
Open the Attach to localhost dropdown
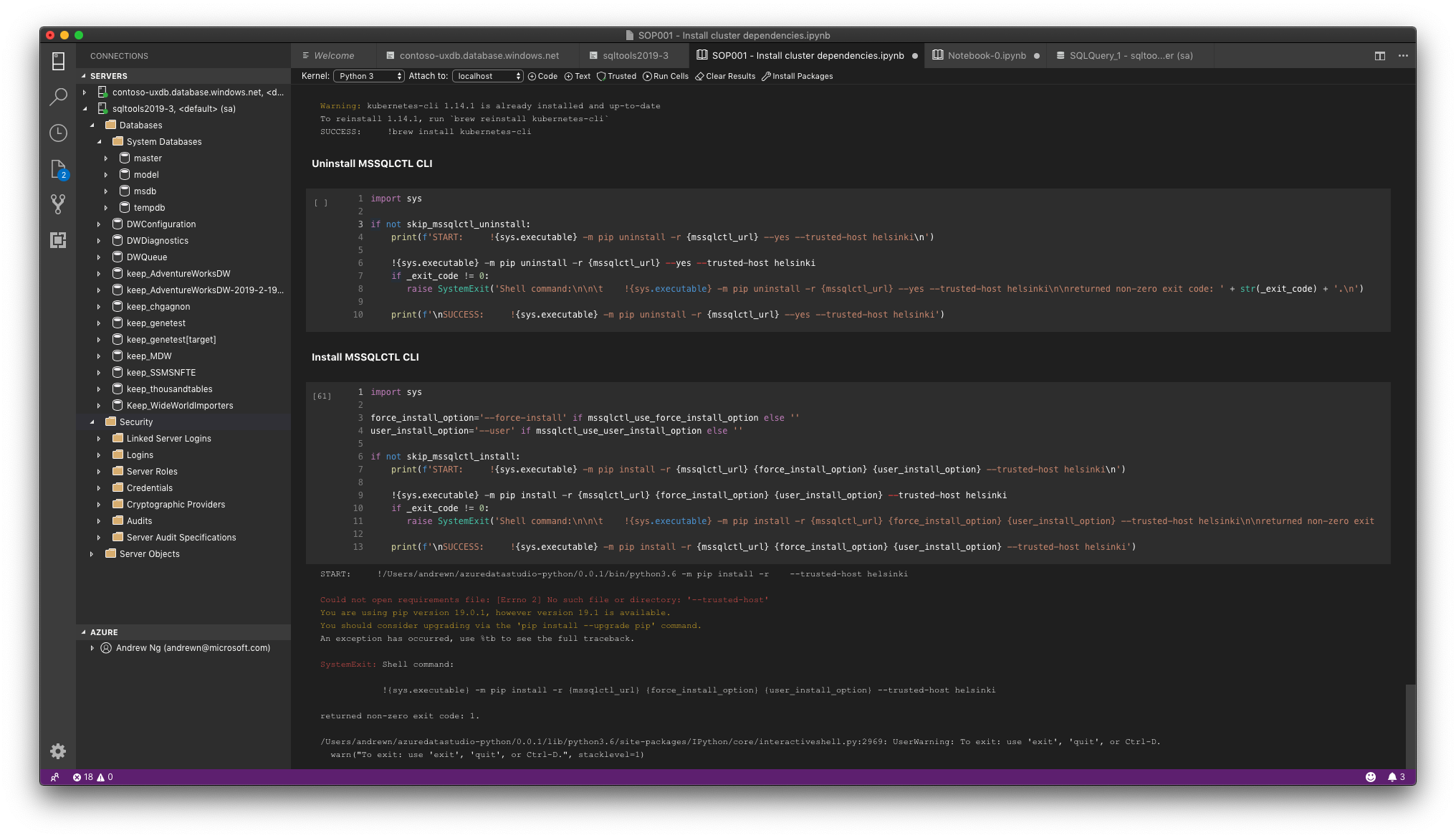coord(488,76)
